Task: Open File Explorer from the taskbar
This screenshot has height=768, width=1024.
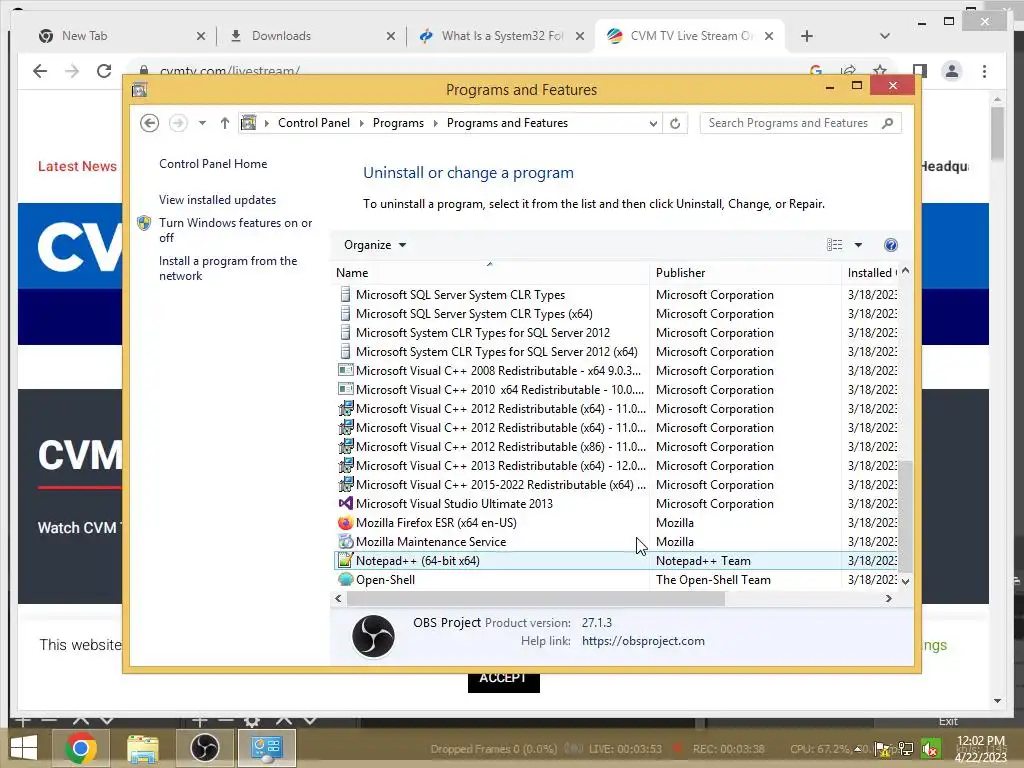Action: pyautogui.click(x=142, y=748)
